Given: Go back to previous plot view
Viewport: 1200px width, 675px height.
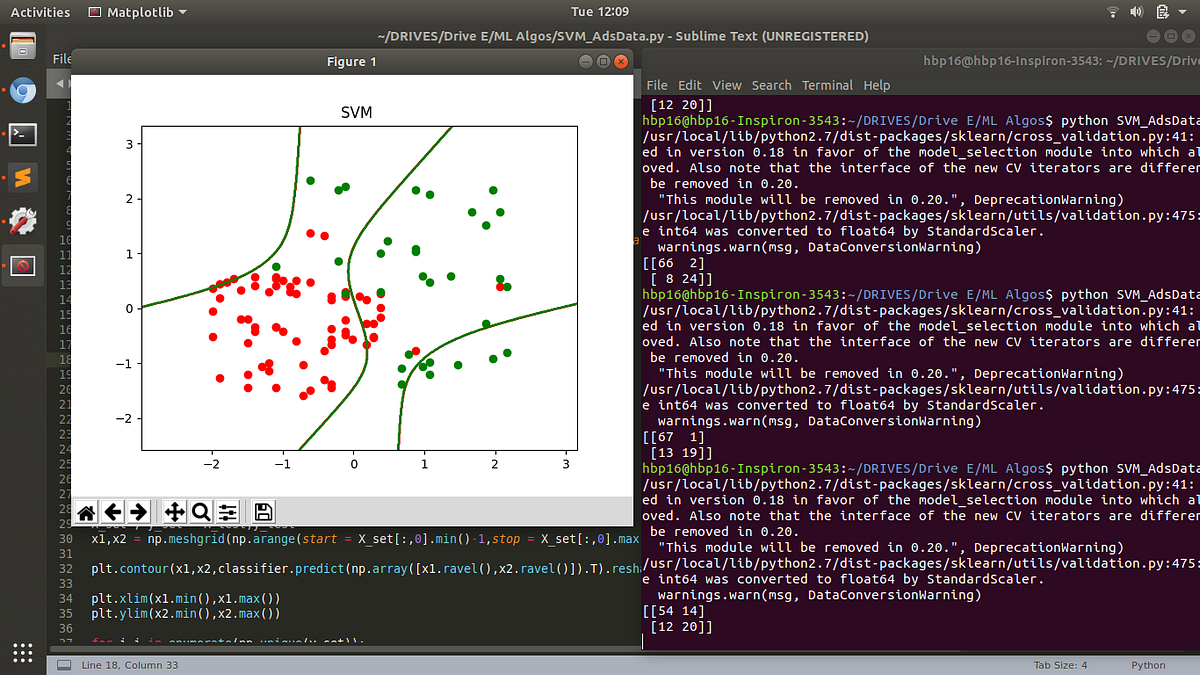Looking at the screenshot, I should [x=113, y=512].
